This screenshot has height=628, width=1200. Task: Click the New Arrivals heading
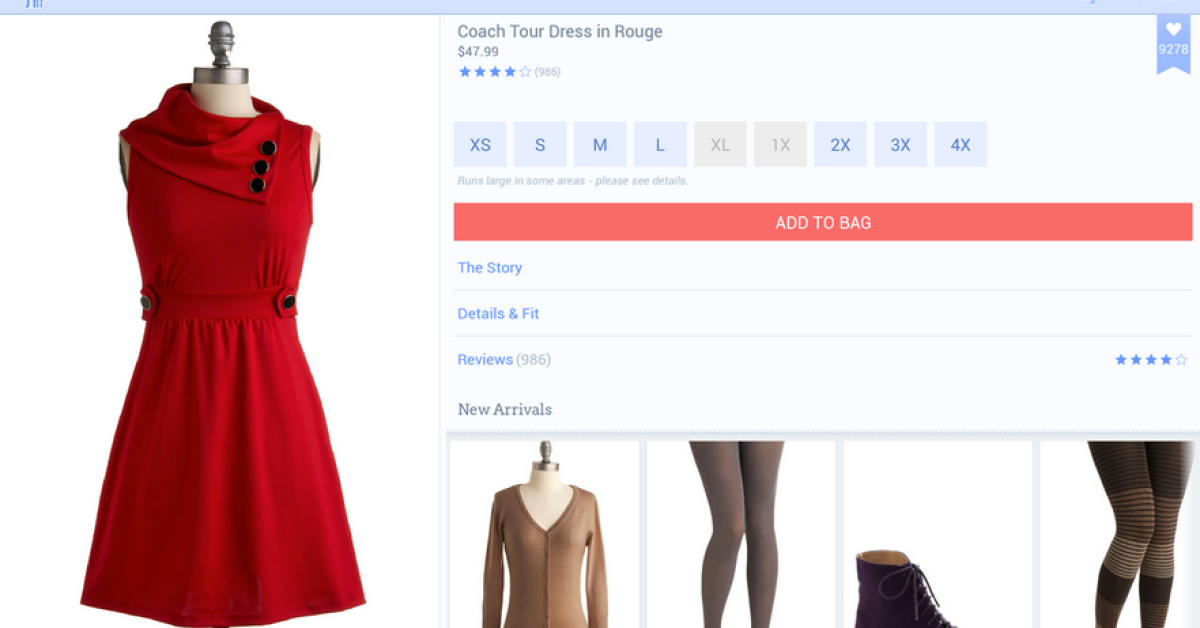pos(505,409)
